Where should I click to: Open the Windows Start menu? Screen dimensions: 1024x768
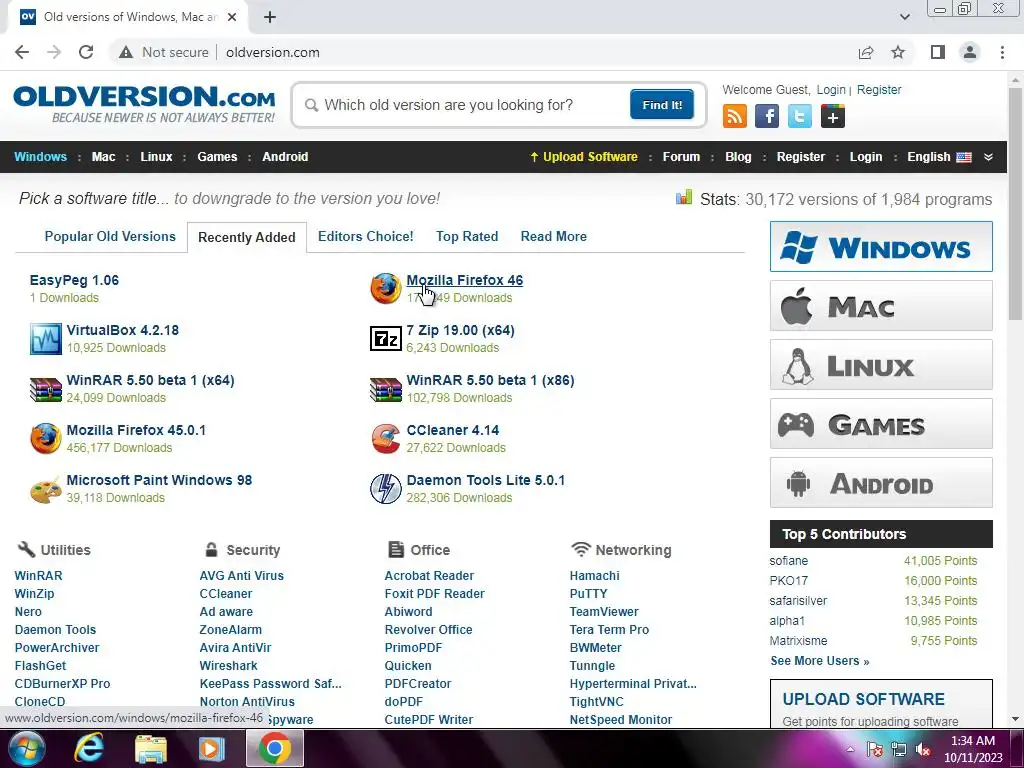tap(27, 748)
